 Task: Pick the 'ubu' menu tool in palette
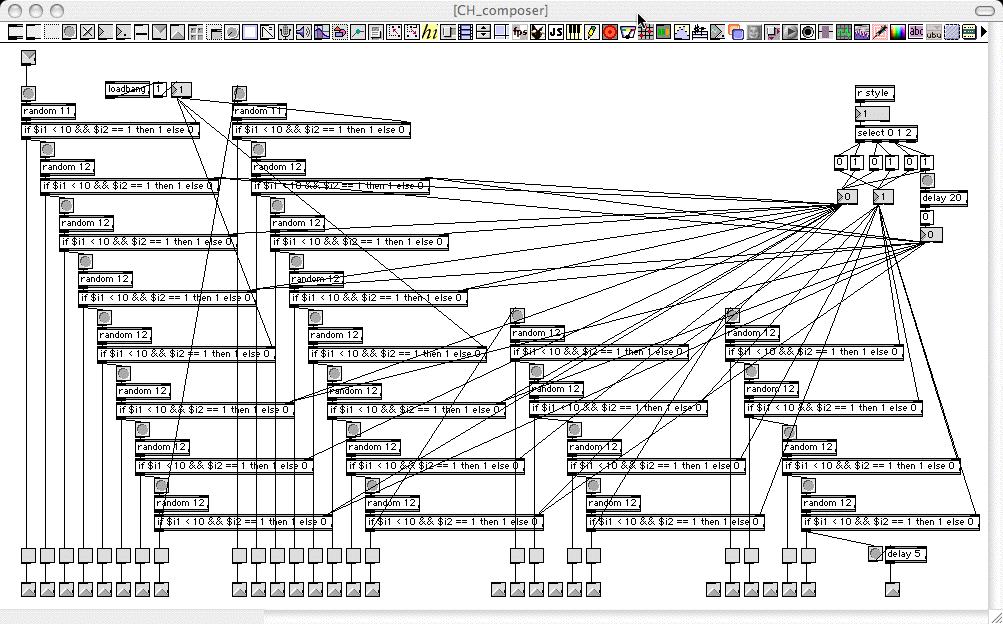(934, 31)
